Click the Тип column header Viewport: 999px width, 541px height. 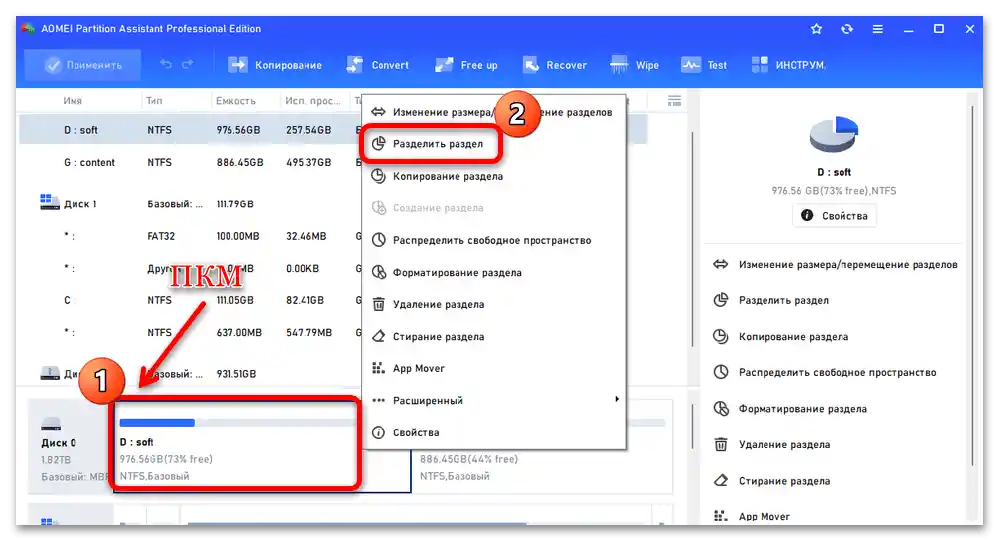[x=154, y=101]
